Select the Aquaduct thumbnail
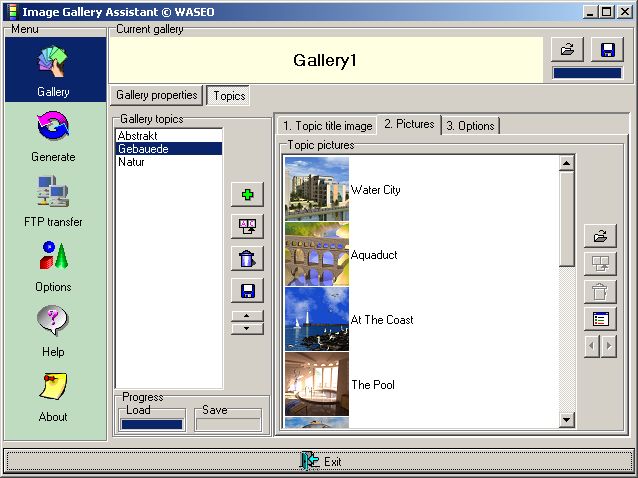638x478 pixels. 317,254
